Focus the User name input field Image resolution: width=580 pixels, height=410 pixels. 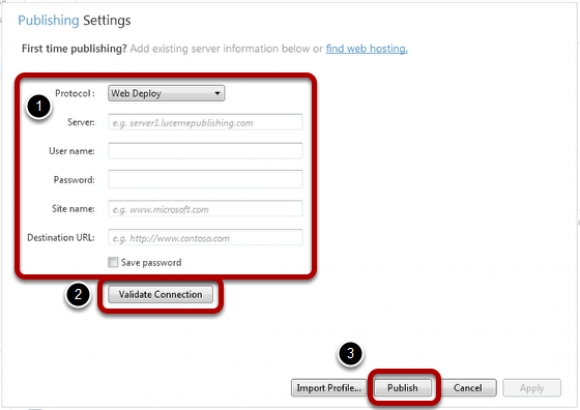(x=205, y=151)
